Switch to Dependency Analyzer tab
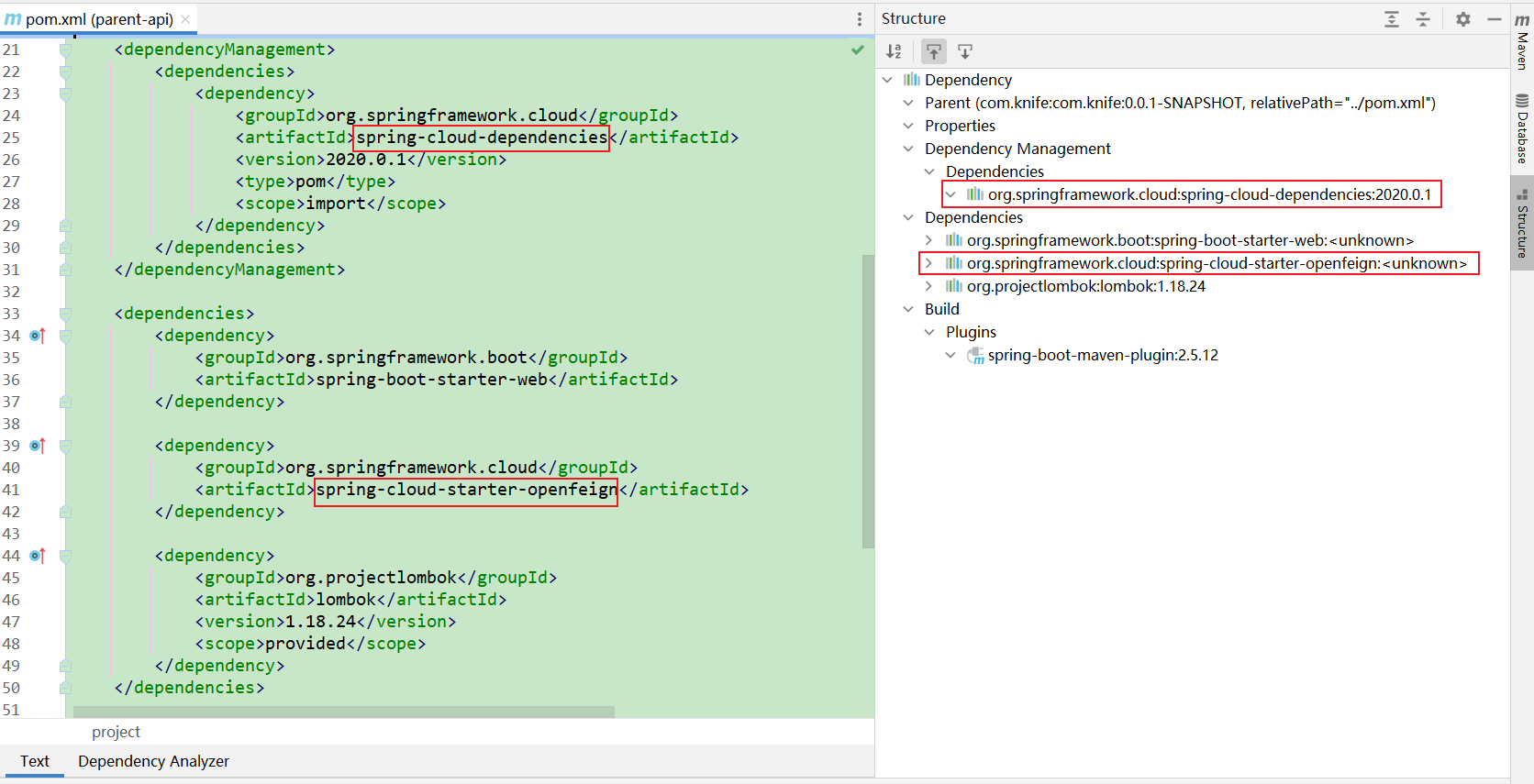The width and height of the screenshot is (1534, 784). pyautogui.click(x=153, y=761)
